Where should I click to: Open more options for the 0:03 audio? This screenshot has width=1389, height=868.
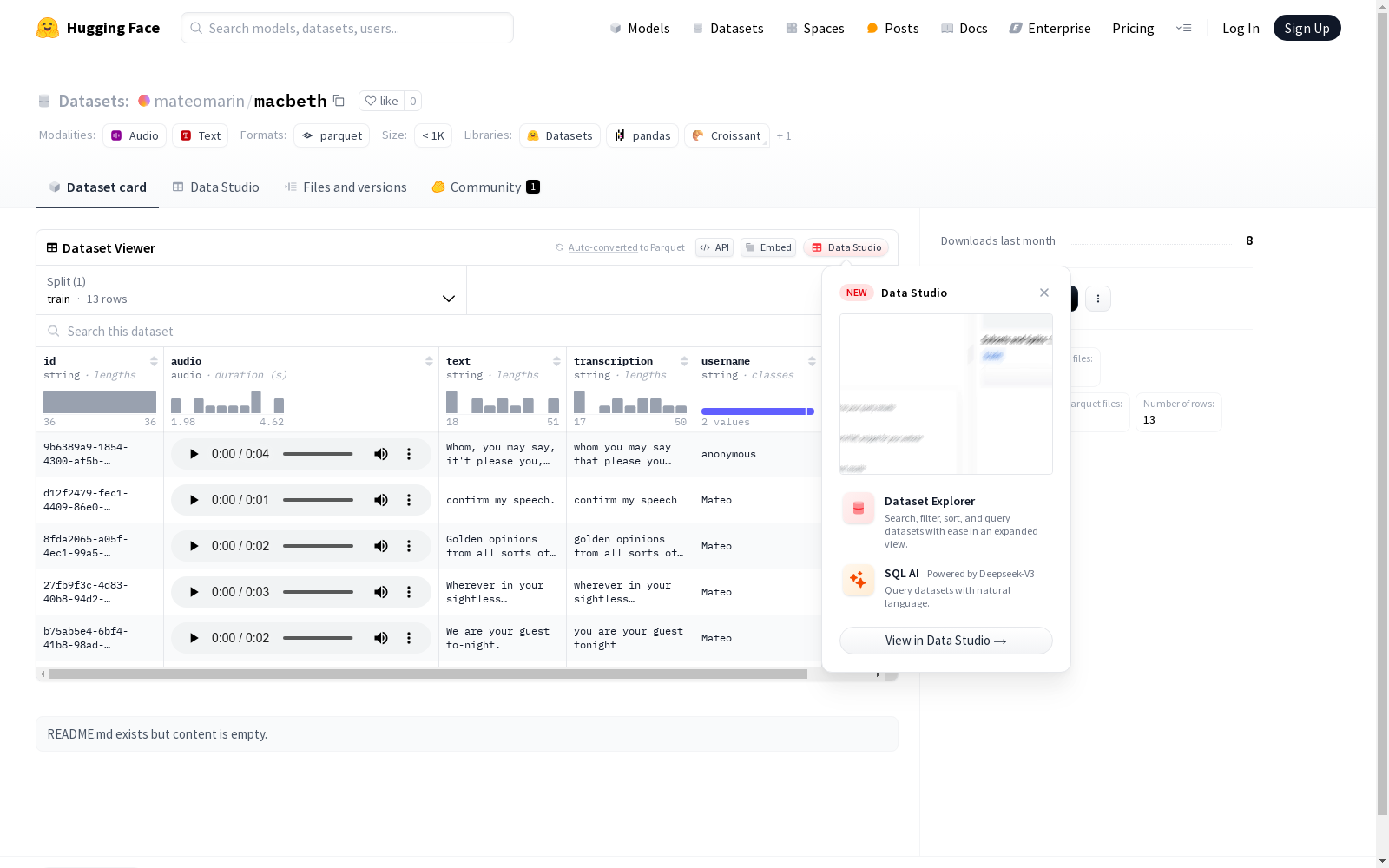pyautogui.click(x=409, y=592)
